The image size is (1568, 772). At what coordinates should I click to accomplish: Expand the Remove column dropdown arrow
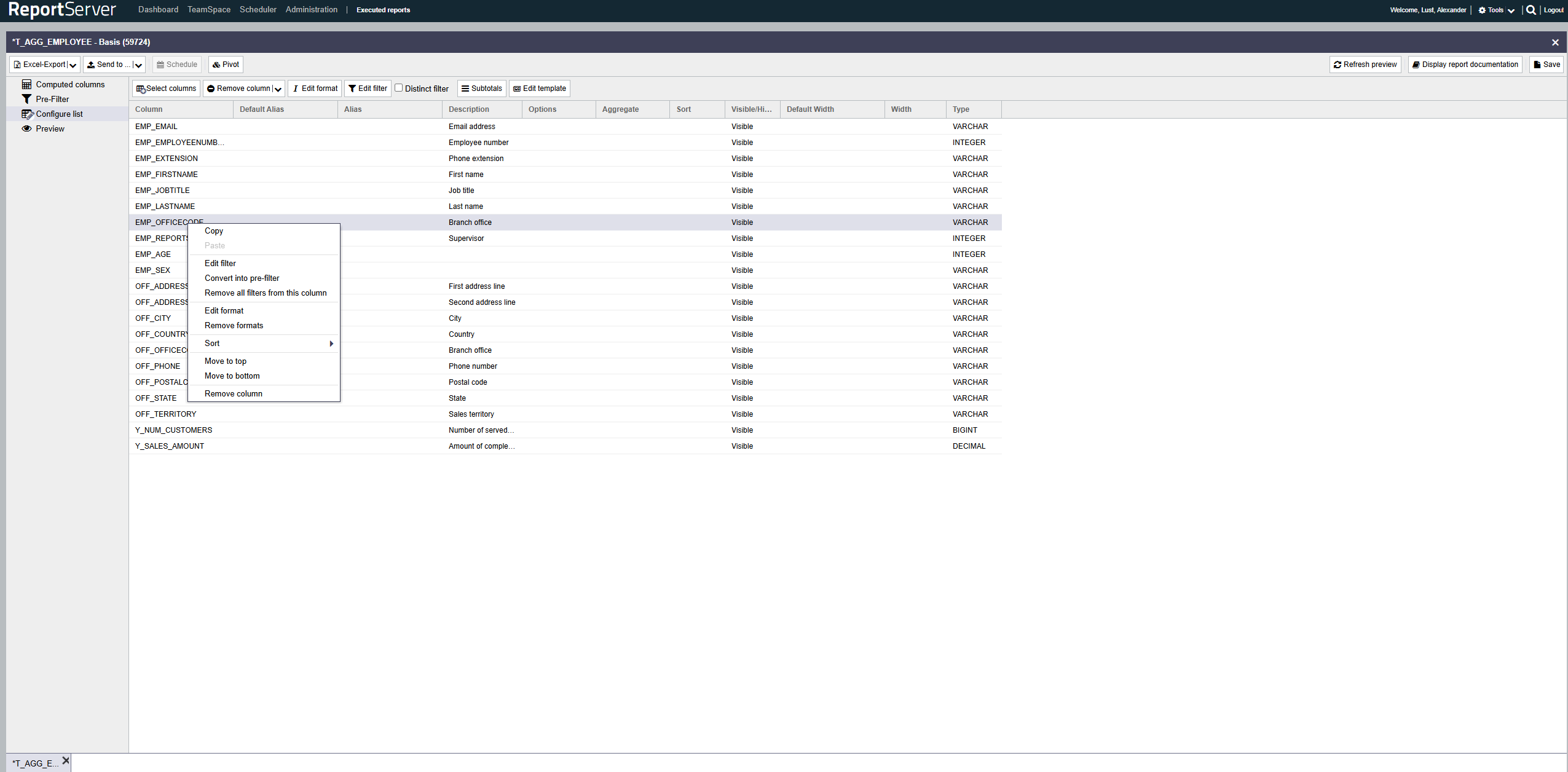278,89
